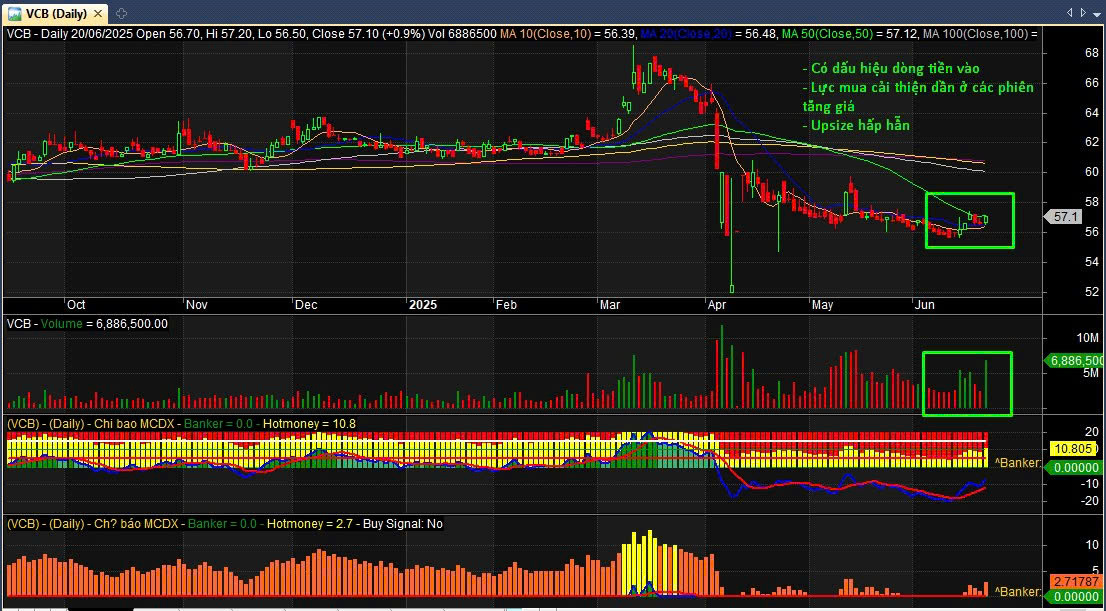The image size is (1106, 611).
Task: Click the 'Có dấu hiệu dòng tiền vào' note
Action: [x=892, y=68]
